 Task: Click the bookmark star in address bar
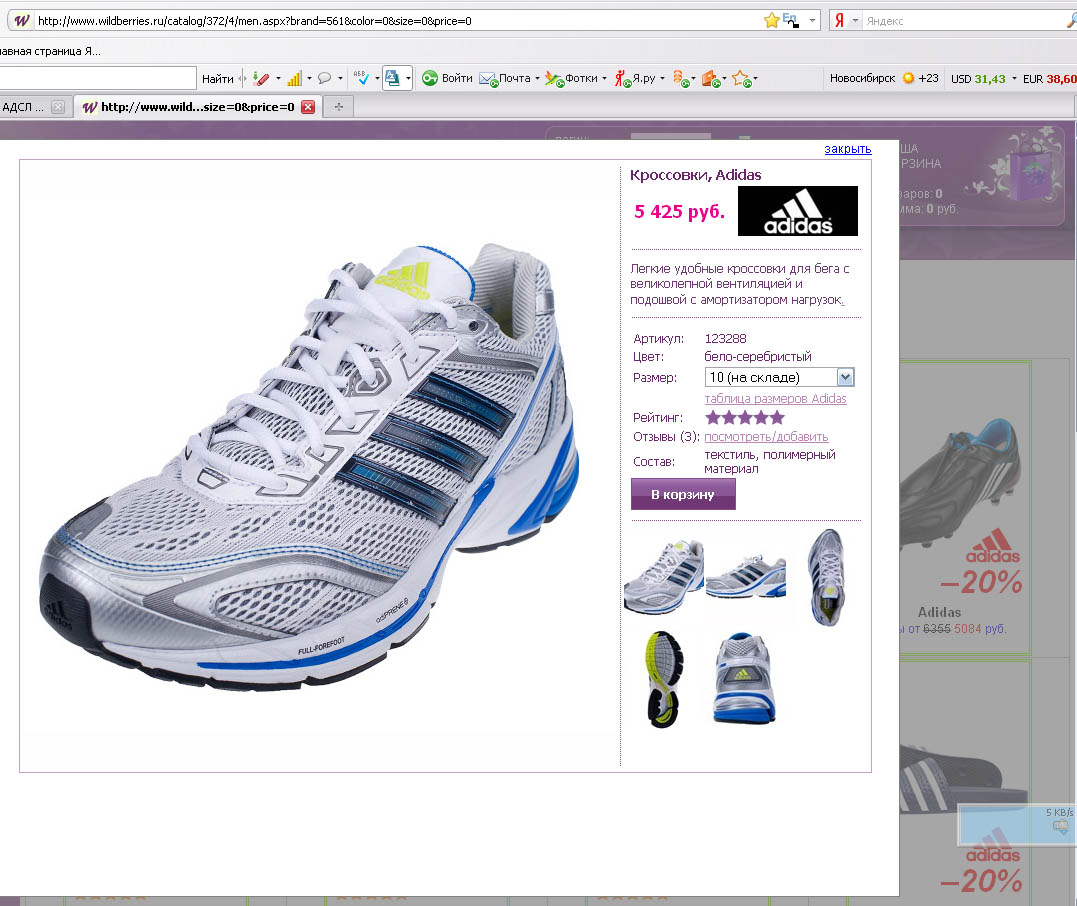coord(771,21)
